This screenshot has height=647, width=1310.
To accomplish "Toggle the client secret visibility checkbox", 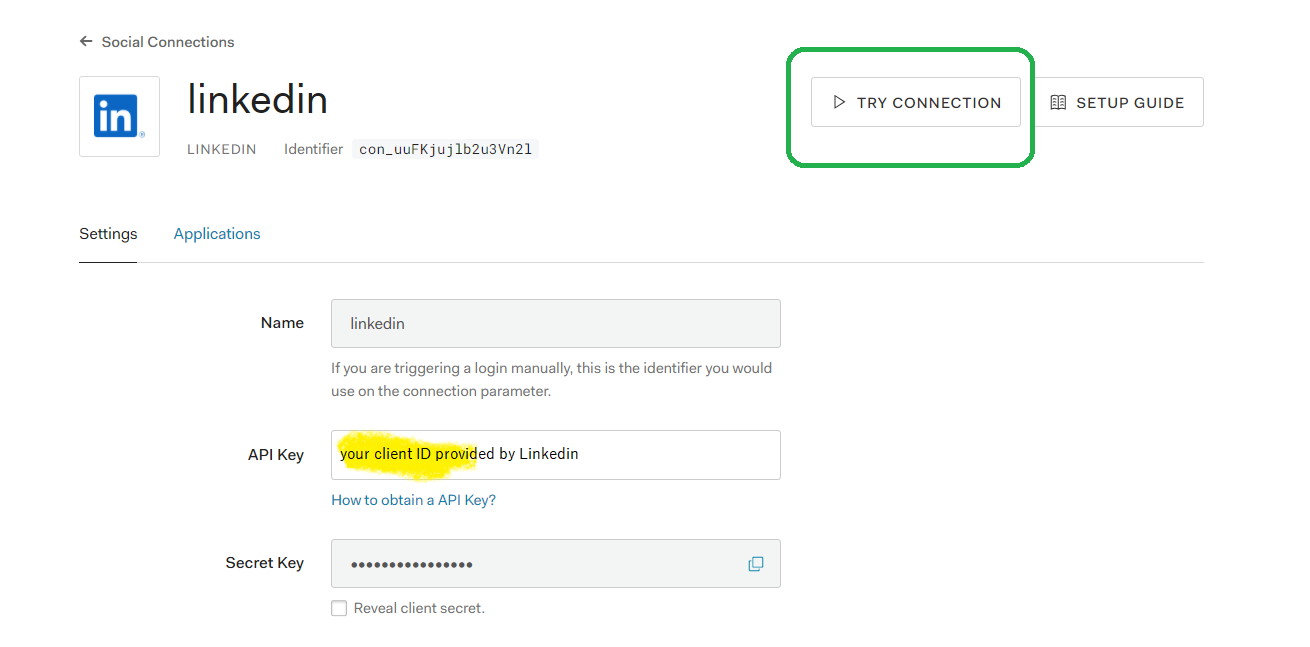I will coord(339,607).
